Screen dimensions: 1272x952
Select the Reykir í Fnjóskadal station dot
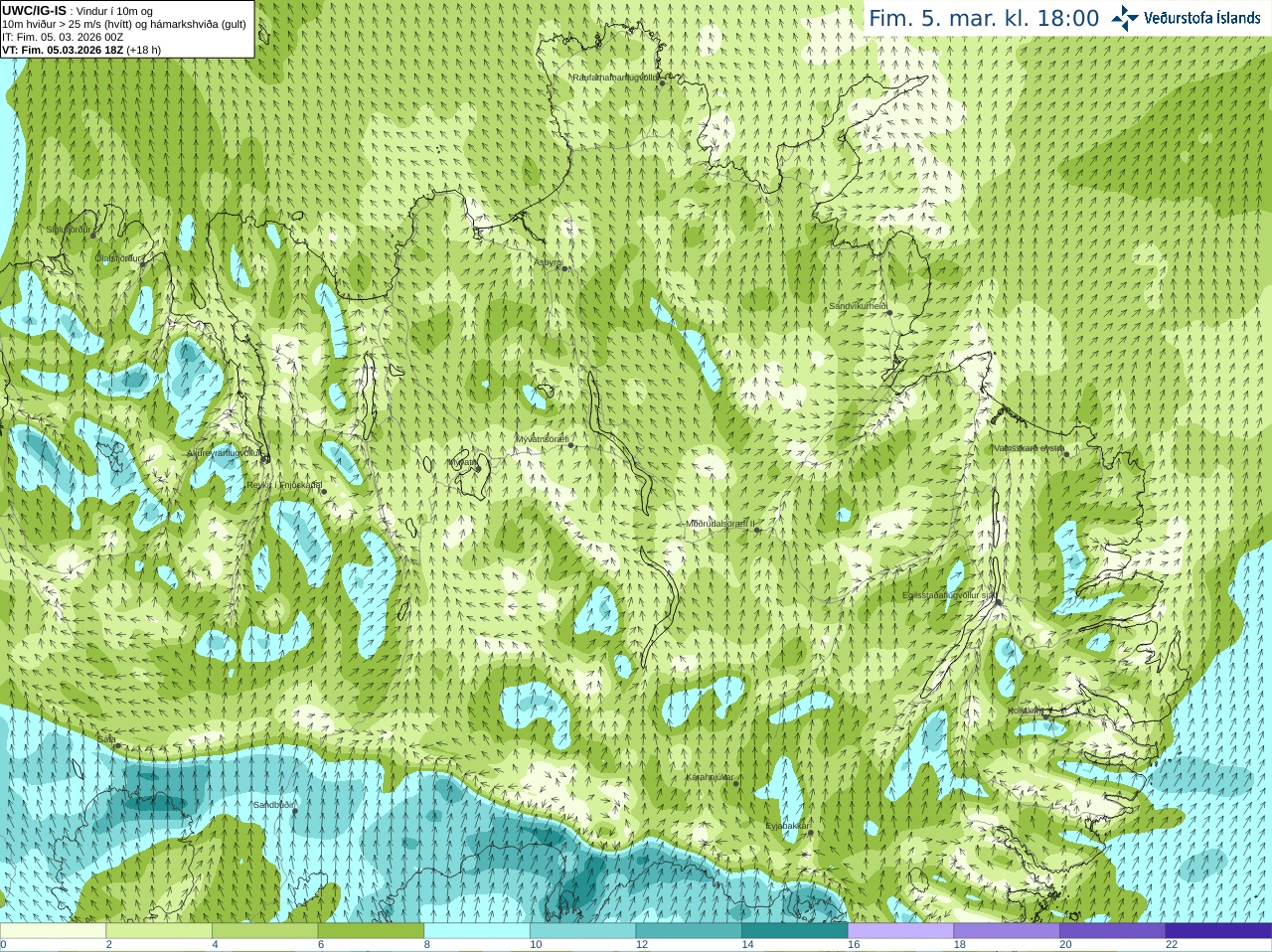323,492
